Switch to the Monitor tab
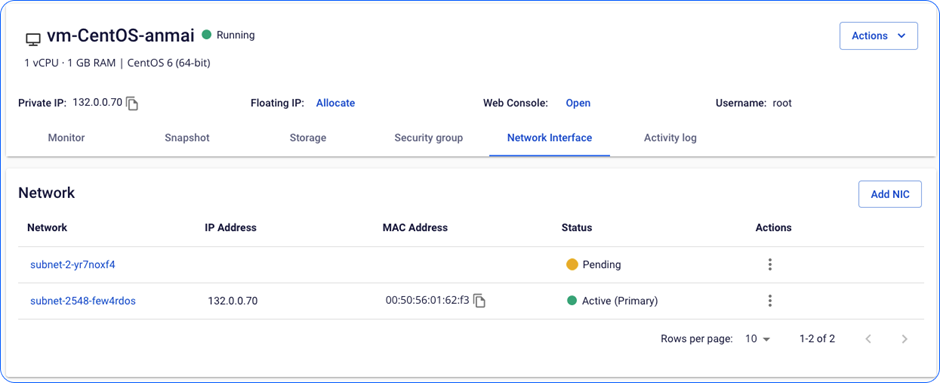940x383 pixels. [x=66, y=138]
